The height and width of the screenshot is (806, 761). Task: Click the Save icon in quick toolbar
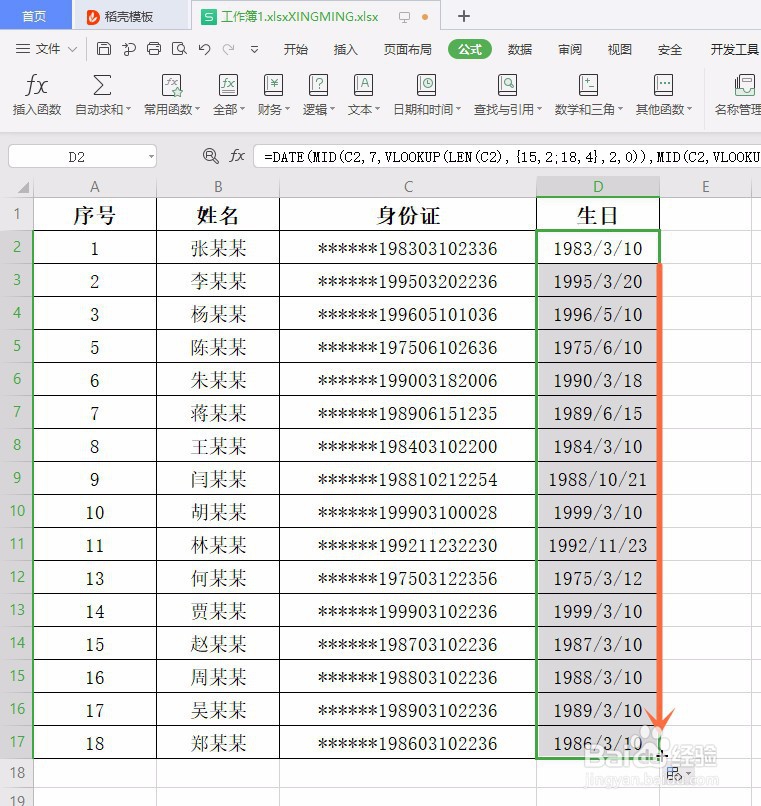click(104, 49)
